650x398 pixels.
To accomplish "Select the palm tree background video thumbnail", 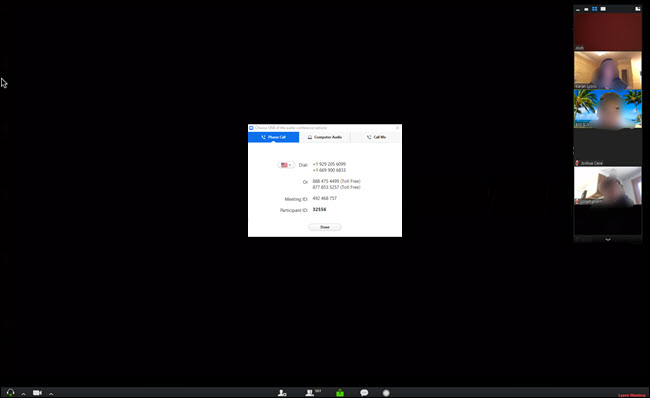I will [x=608, y=109].
